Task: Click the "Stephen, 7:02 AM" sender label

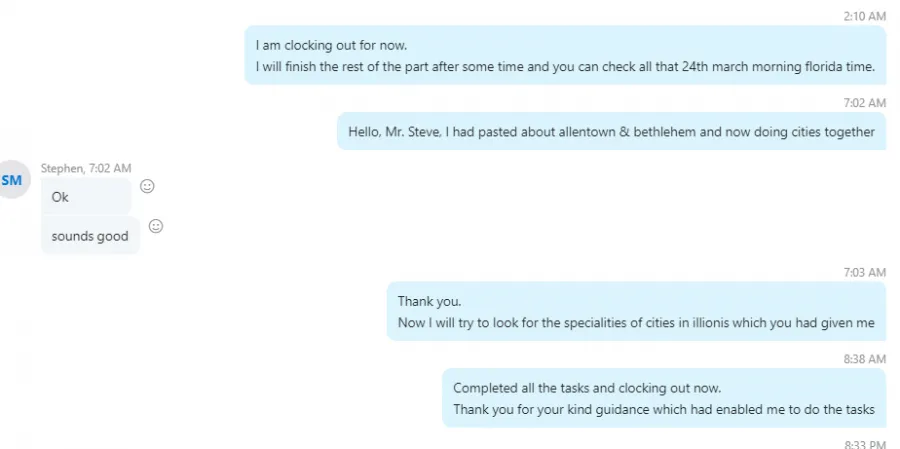Action: (x=86, y=168)
